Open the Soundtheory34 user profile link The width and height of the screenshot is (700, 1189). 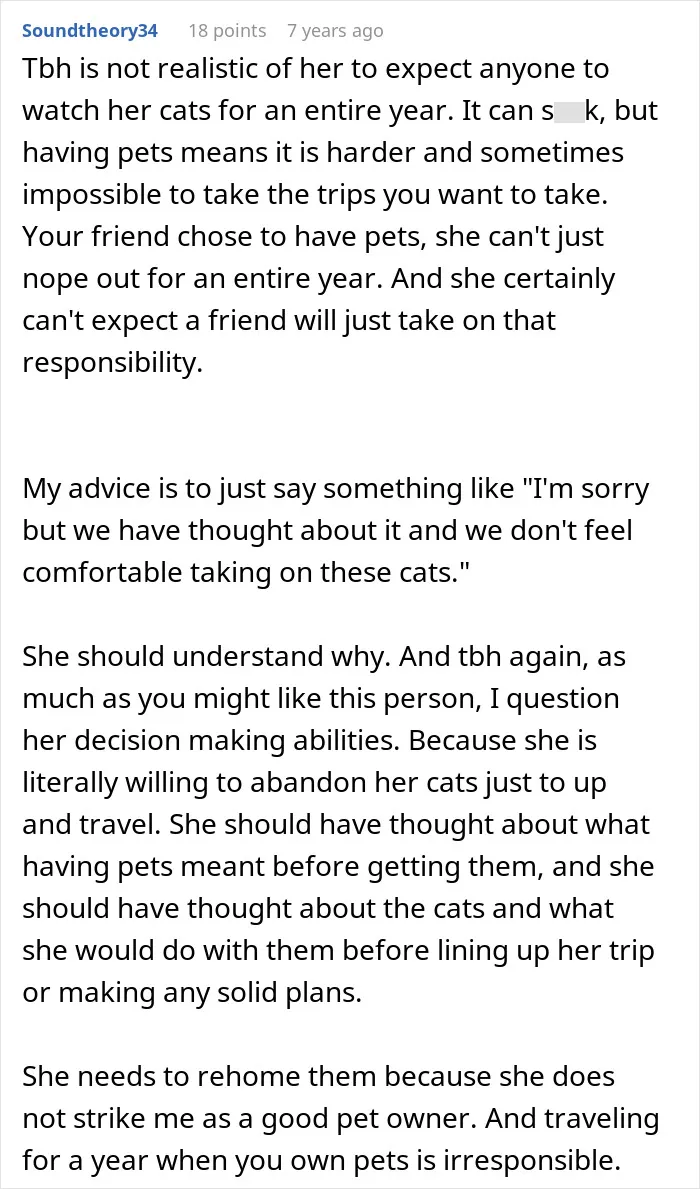90,31
